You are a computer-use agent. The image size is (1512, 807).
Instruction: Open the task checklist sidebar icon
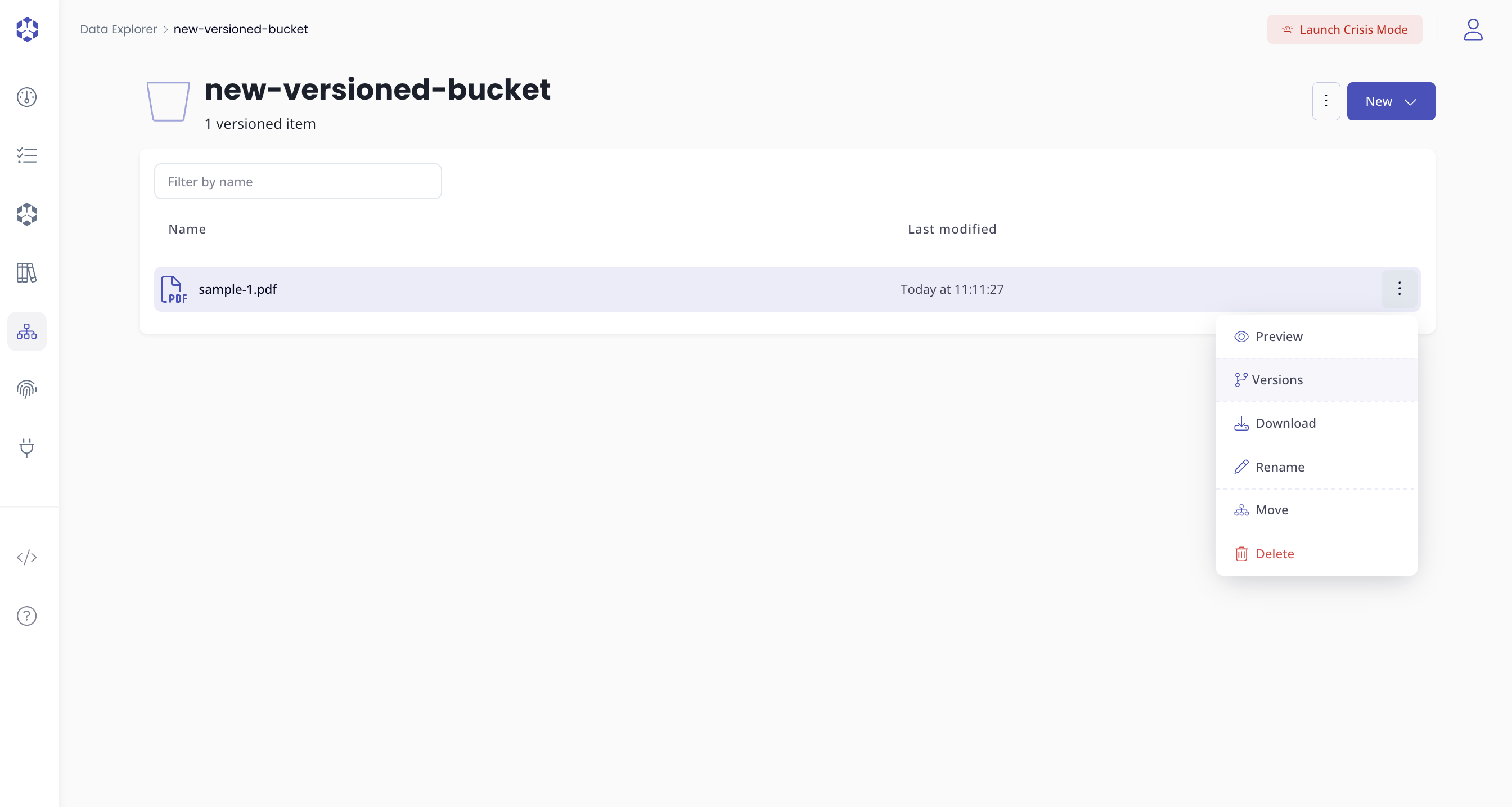click(26, 155)
